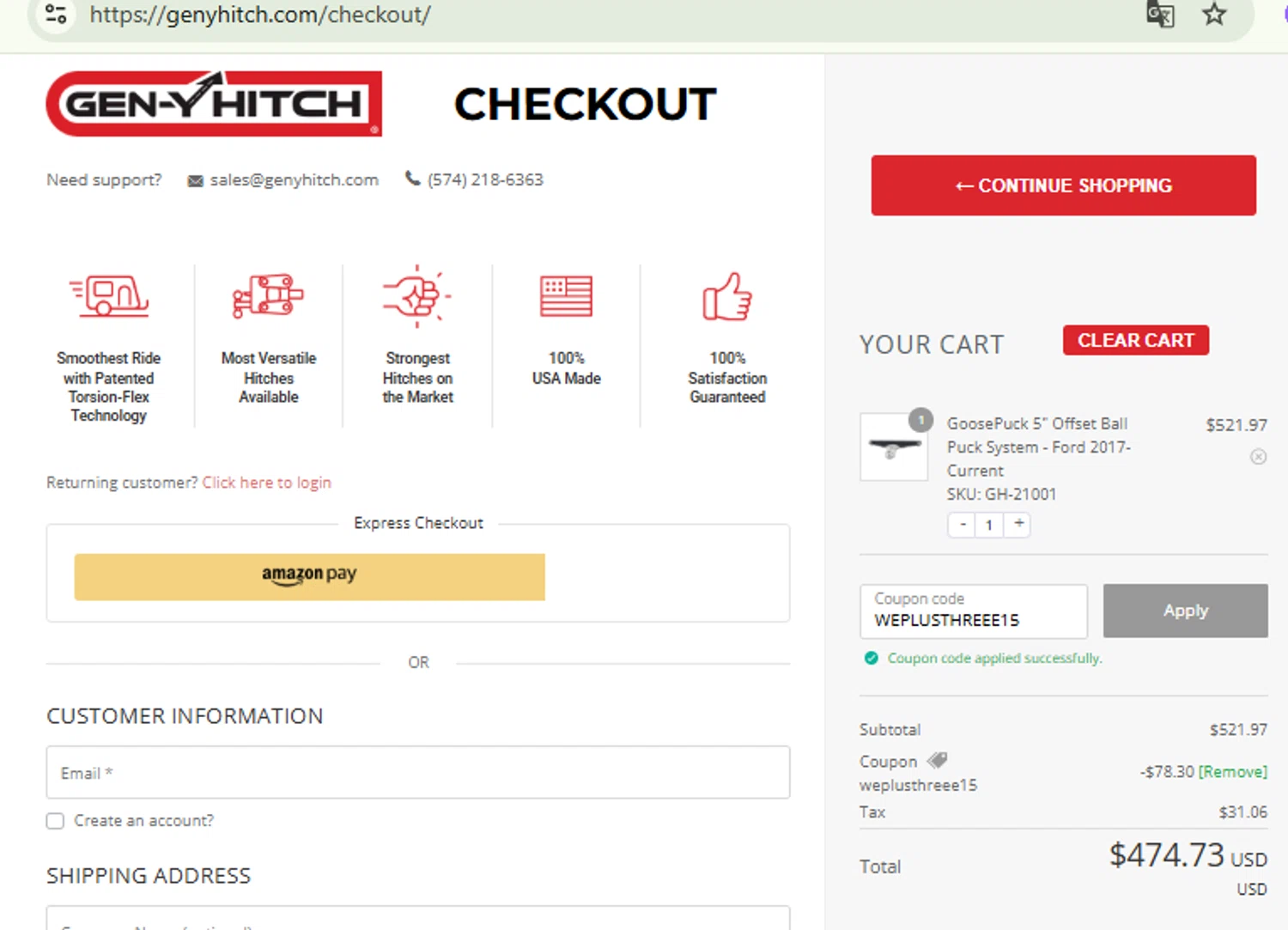
Task: Click the coupon tag icon
Action: (938, 760)
